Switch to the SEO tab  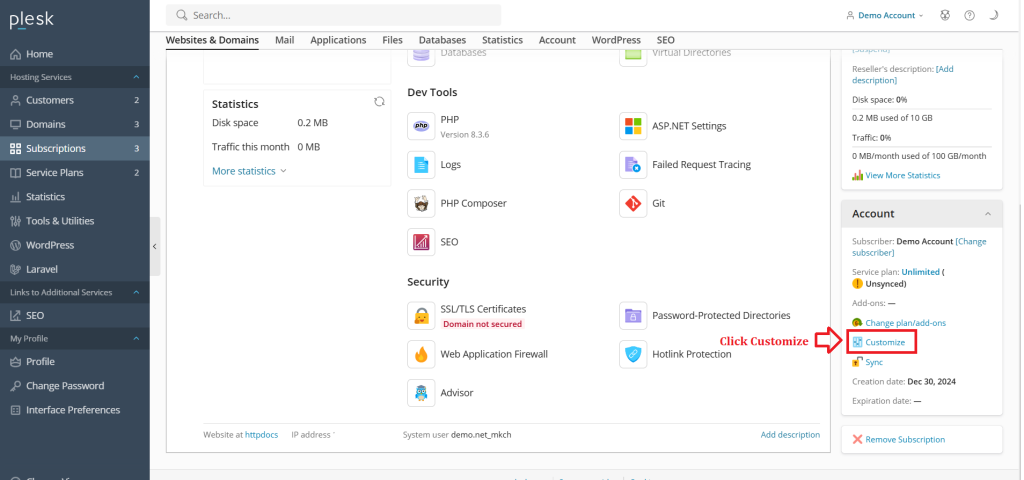click(665, 40)
